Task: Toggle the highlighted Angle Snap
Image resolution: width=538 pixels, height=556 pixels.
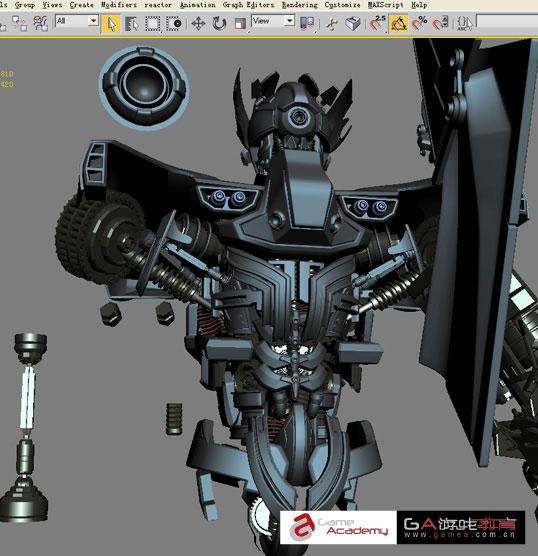Action: [398, 24]
